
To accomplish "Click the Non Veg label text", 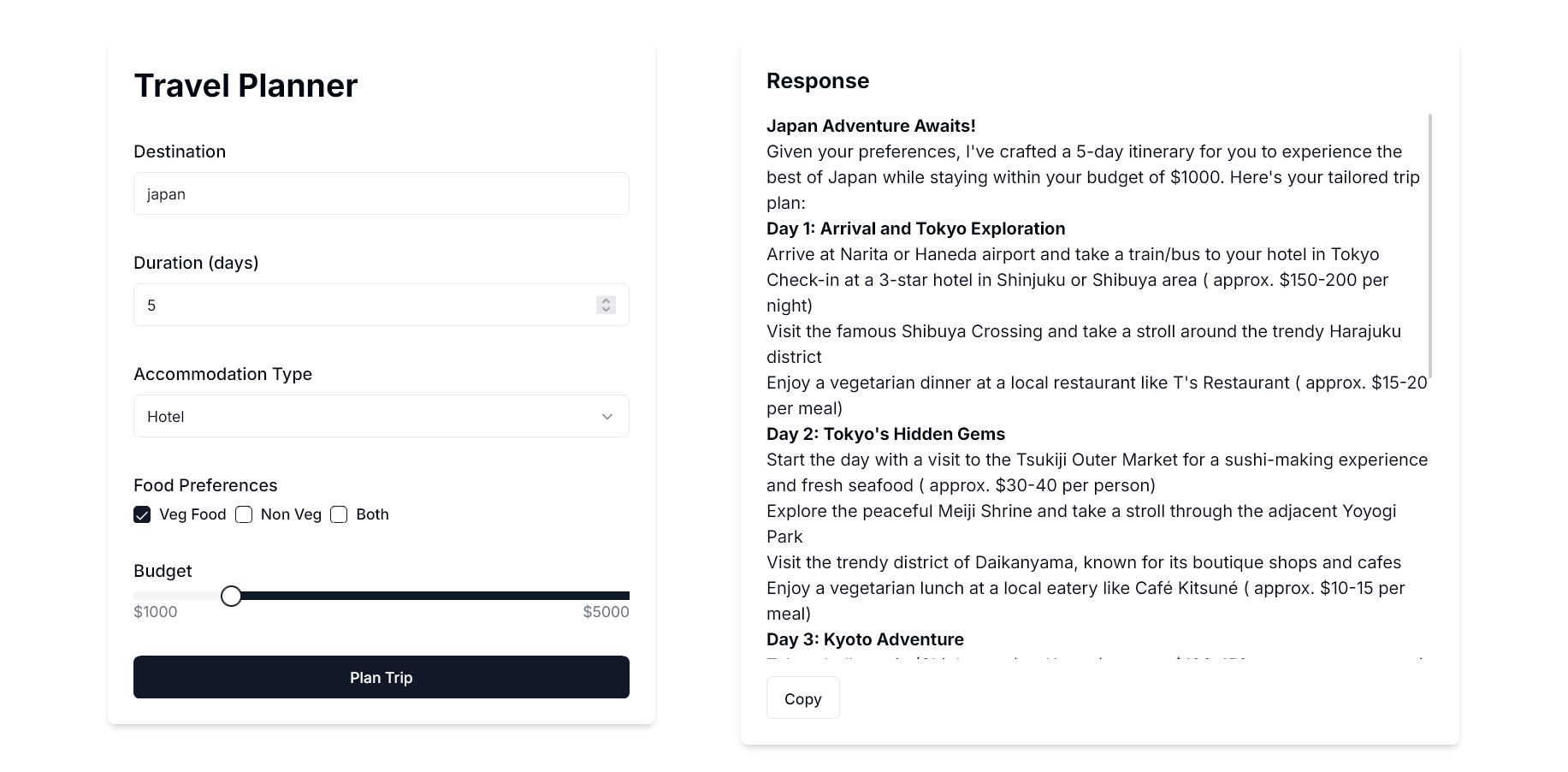I will [291, 514].
